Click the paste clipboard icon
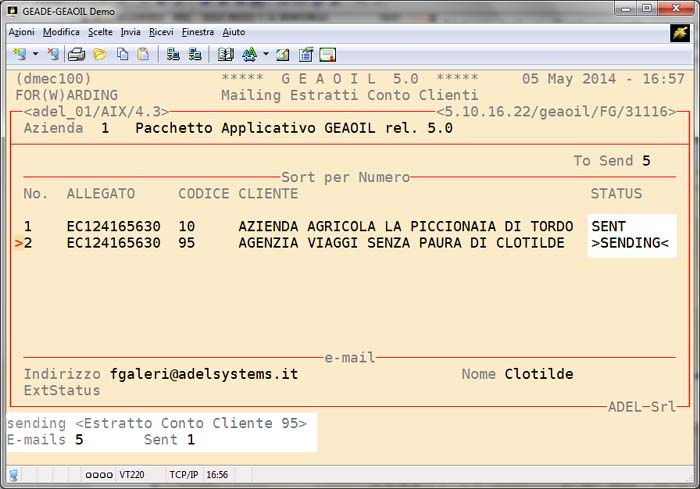 click(x=143, y=54)
